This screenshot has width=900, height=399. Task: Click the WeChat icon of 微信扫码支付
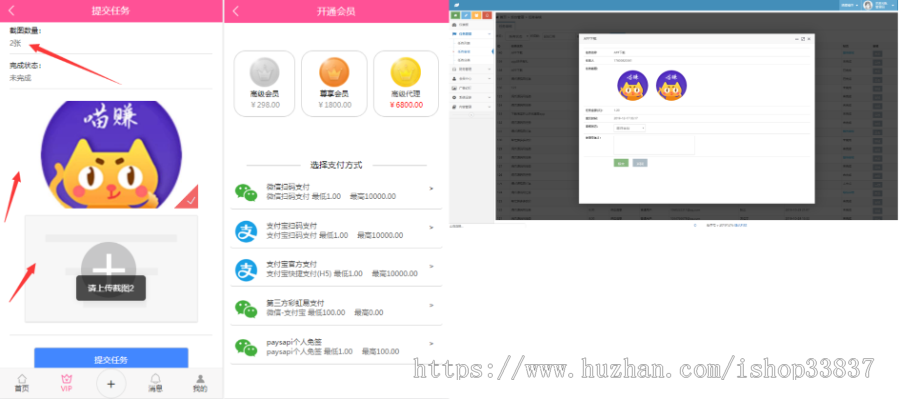[246, 192]
